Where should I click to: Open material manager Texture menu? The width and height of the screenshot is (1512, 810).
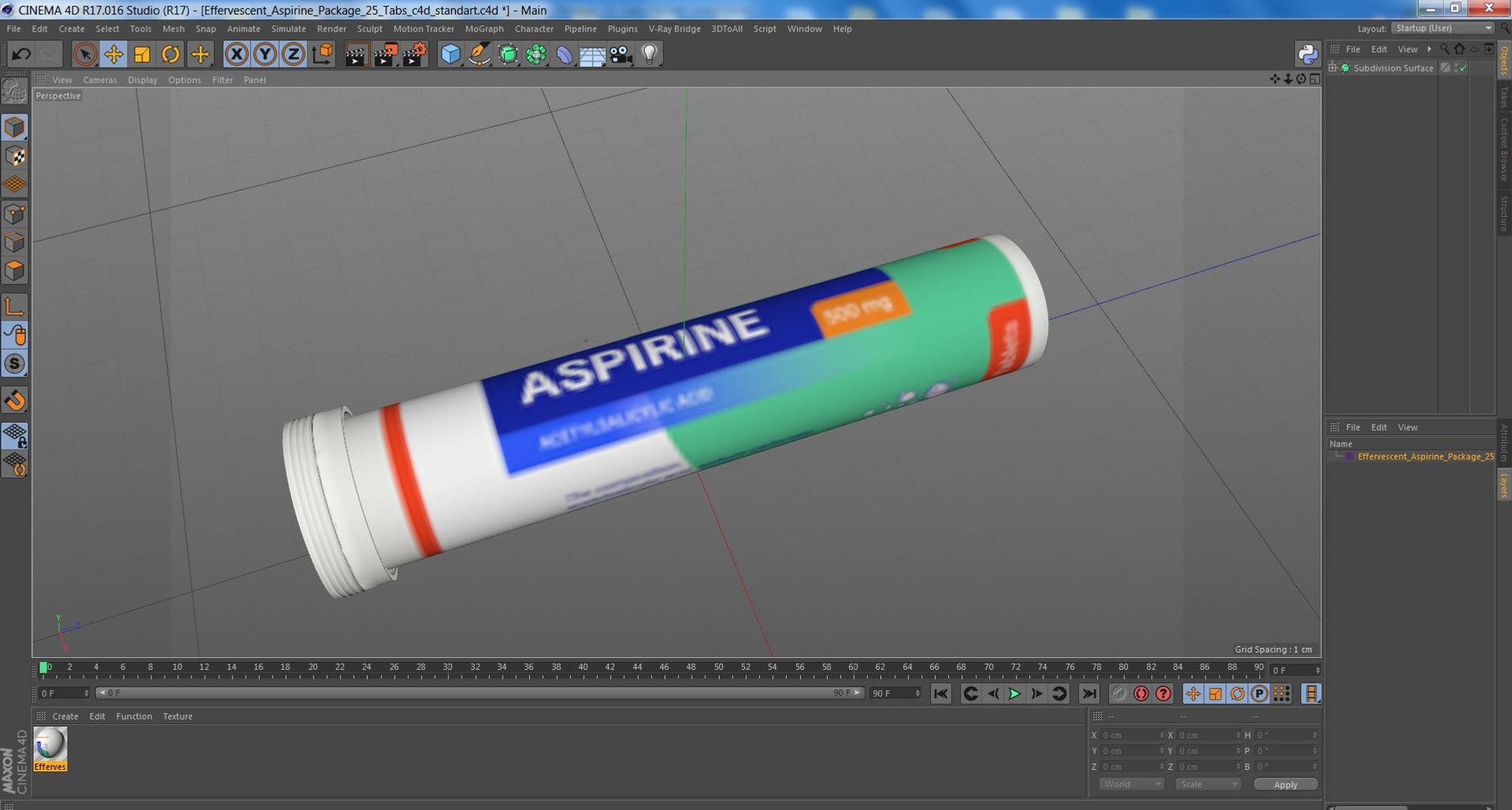[x=177, y=717]
